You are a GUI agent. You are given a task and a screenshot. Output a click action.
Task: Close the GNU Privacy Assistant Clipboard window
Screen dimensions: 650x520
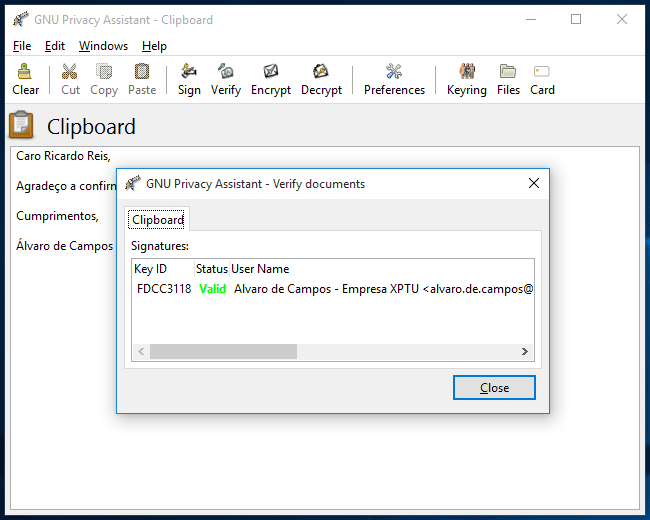(x=622, y=19)
